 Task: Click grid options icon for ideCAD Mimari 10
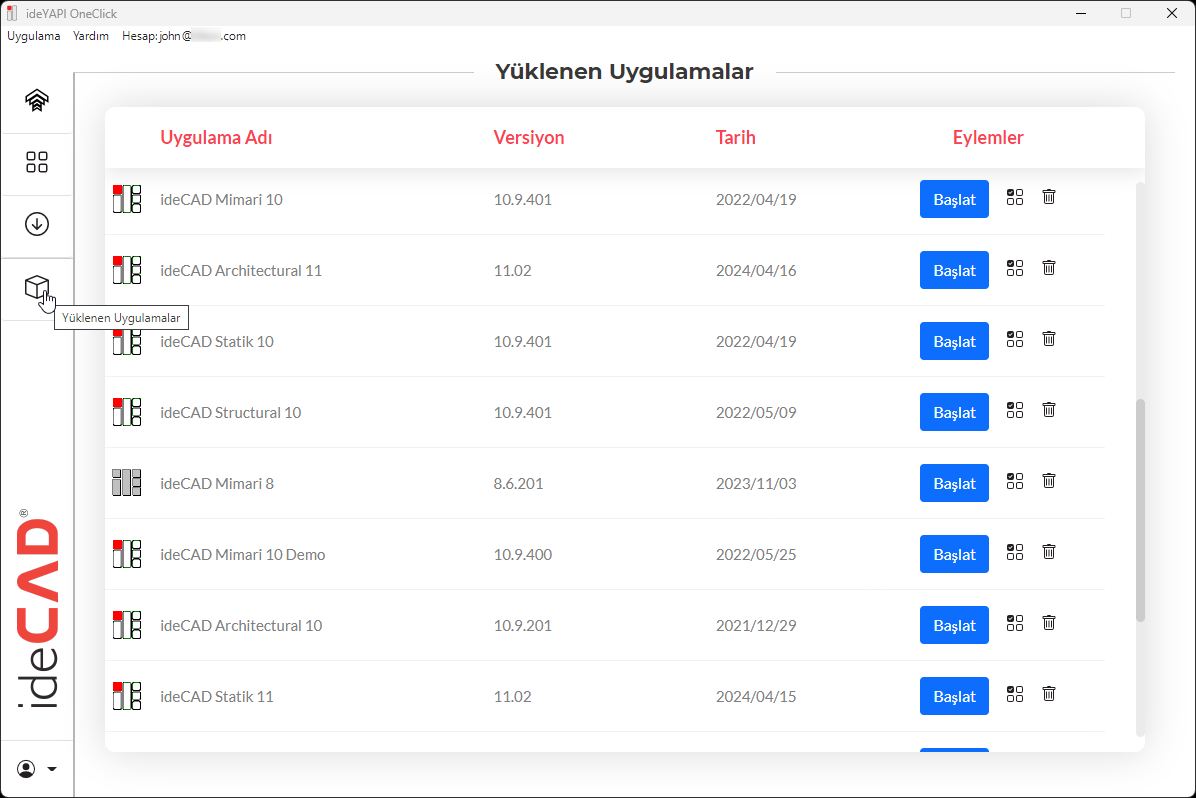1014,197
